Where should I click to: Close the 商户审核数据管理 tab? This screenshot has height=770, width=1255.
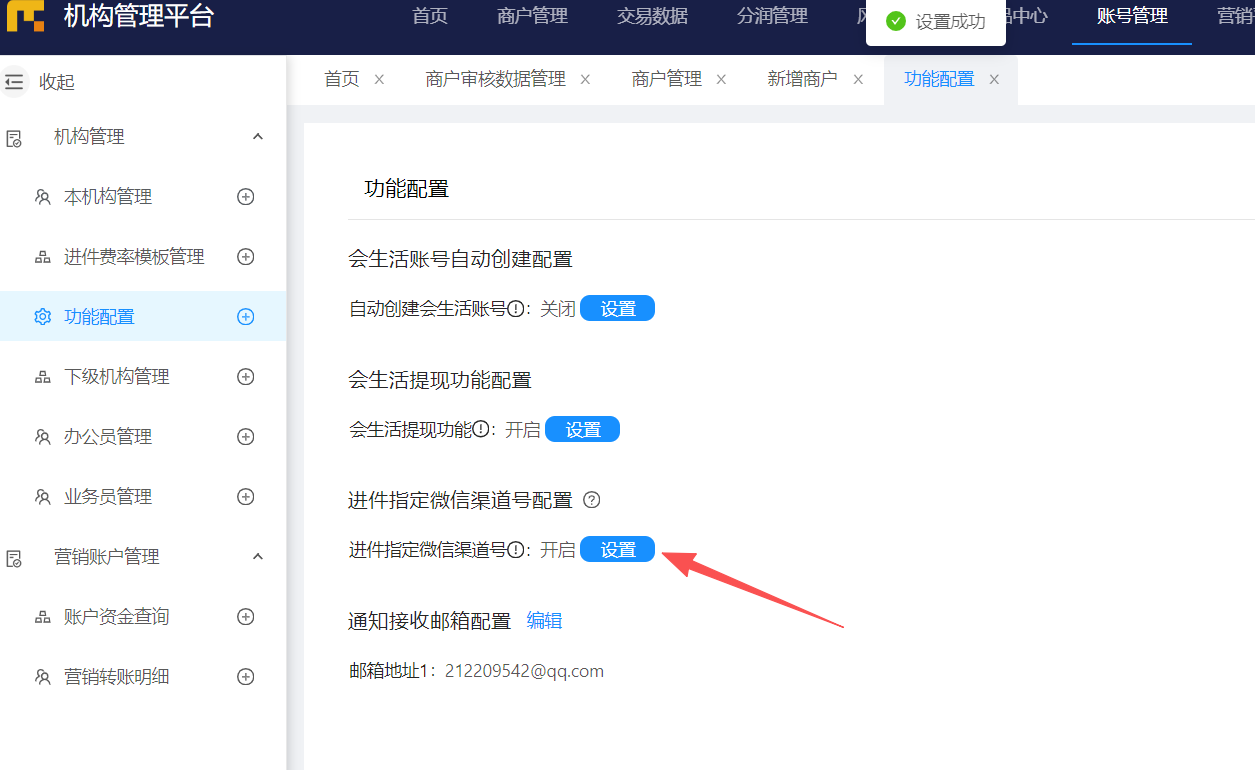[585, 80]
